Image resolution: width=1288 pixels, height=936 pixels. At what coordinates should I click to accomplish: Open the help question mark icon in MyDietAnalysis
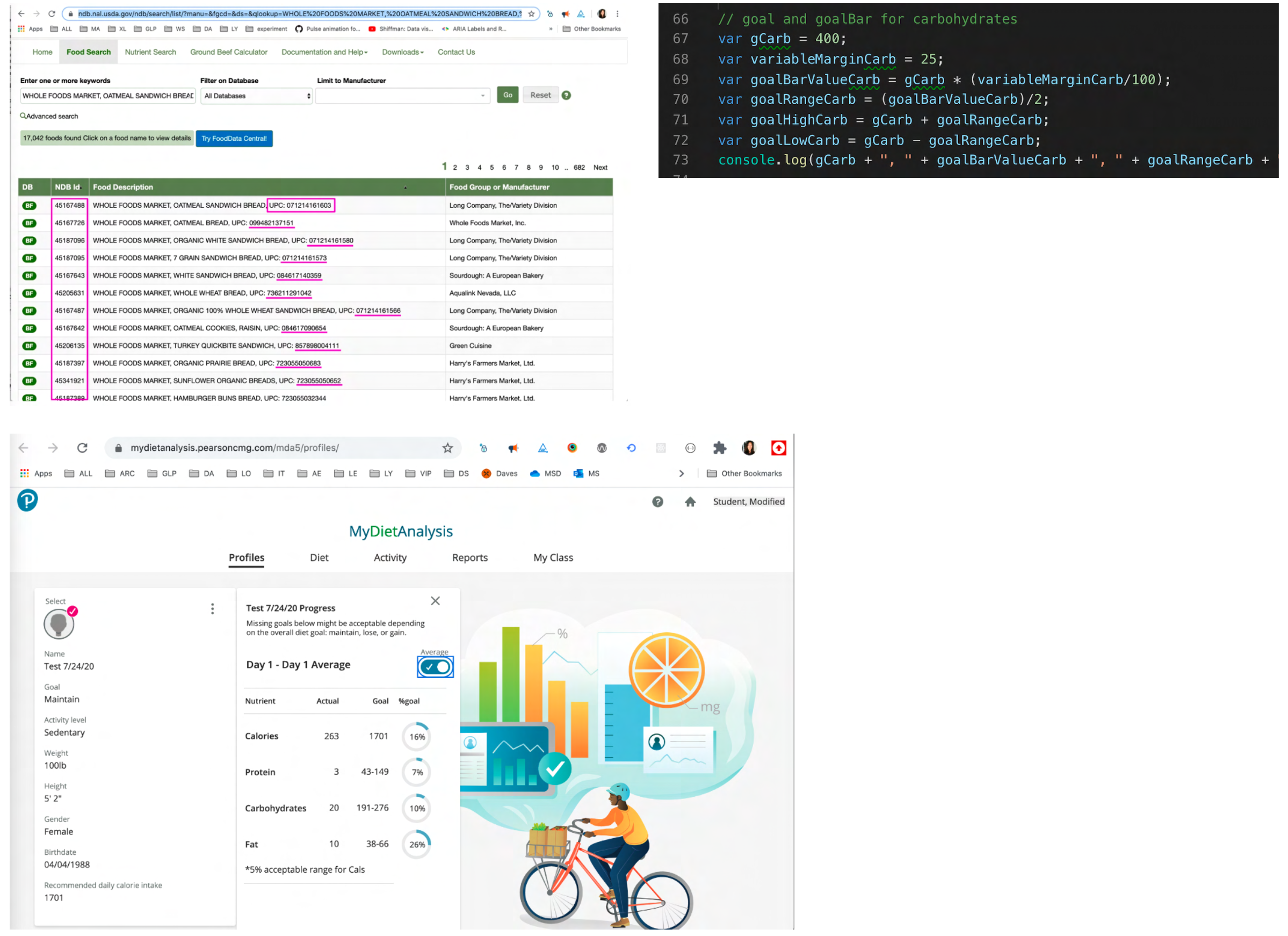point(657,502)
